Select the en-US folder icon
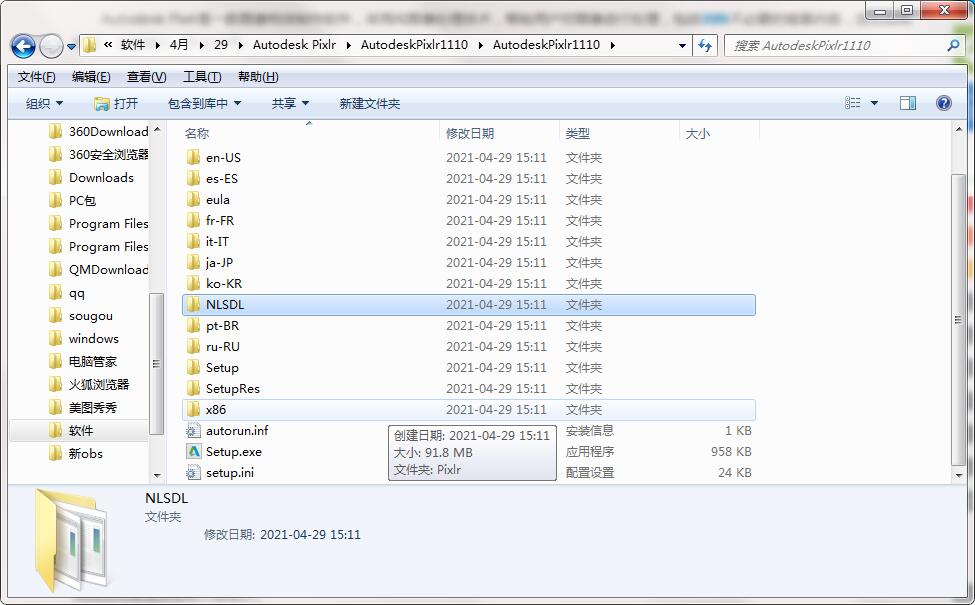This screenshot has height=605, width=975. [x=193, y=157]
